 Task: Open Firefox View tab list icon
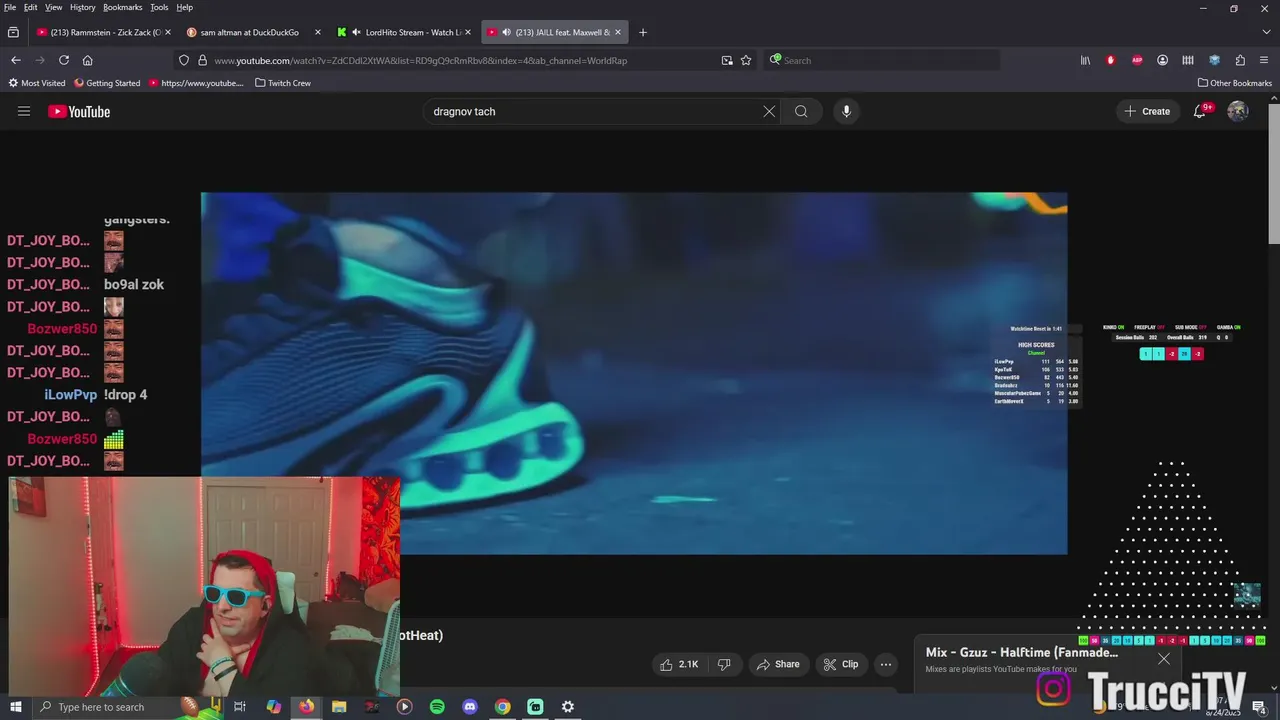14,32
